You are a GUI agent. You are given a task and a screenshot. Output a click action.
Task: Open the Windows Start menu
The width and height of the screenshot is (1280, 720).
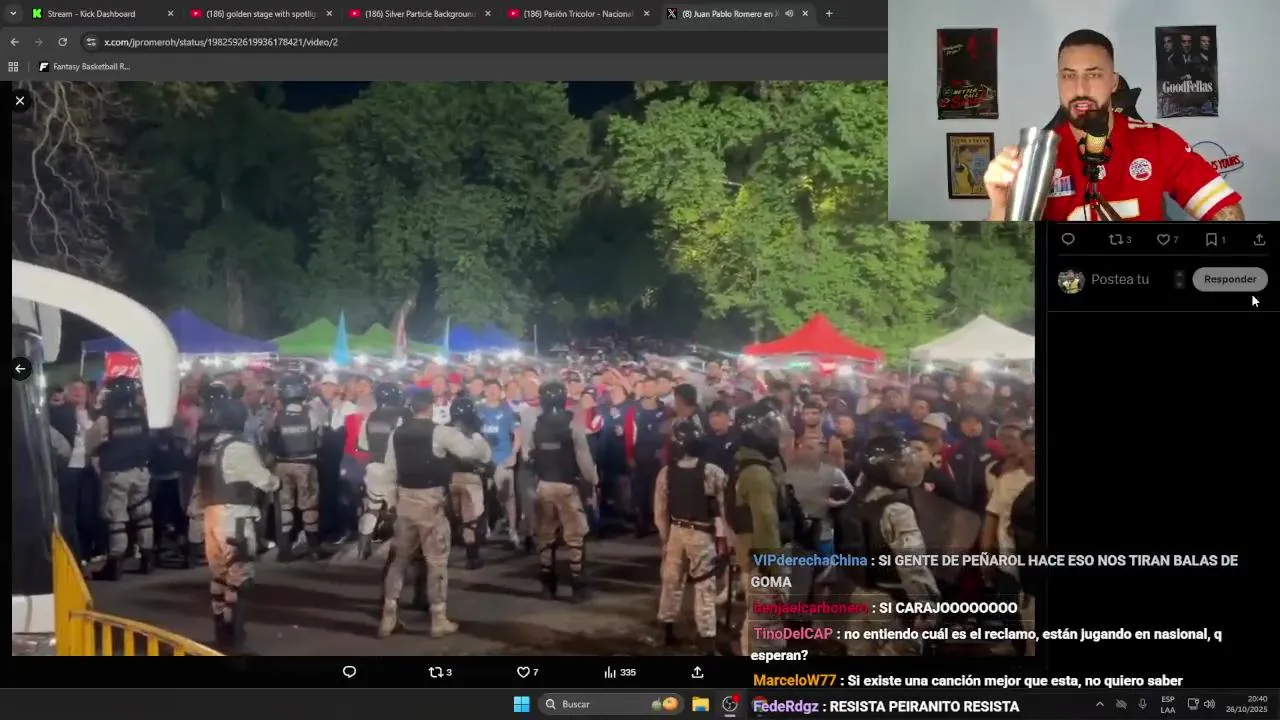pos(521,704)
